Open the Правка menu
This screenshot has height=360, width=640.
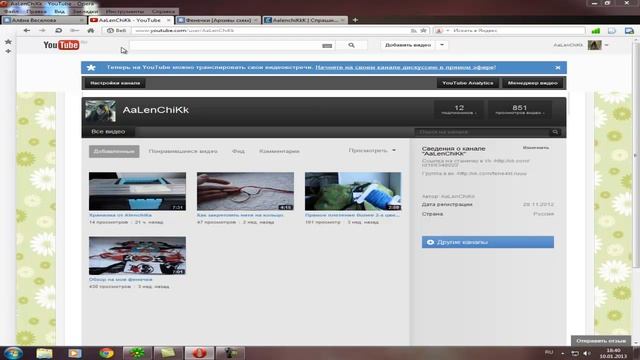36,11
